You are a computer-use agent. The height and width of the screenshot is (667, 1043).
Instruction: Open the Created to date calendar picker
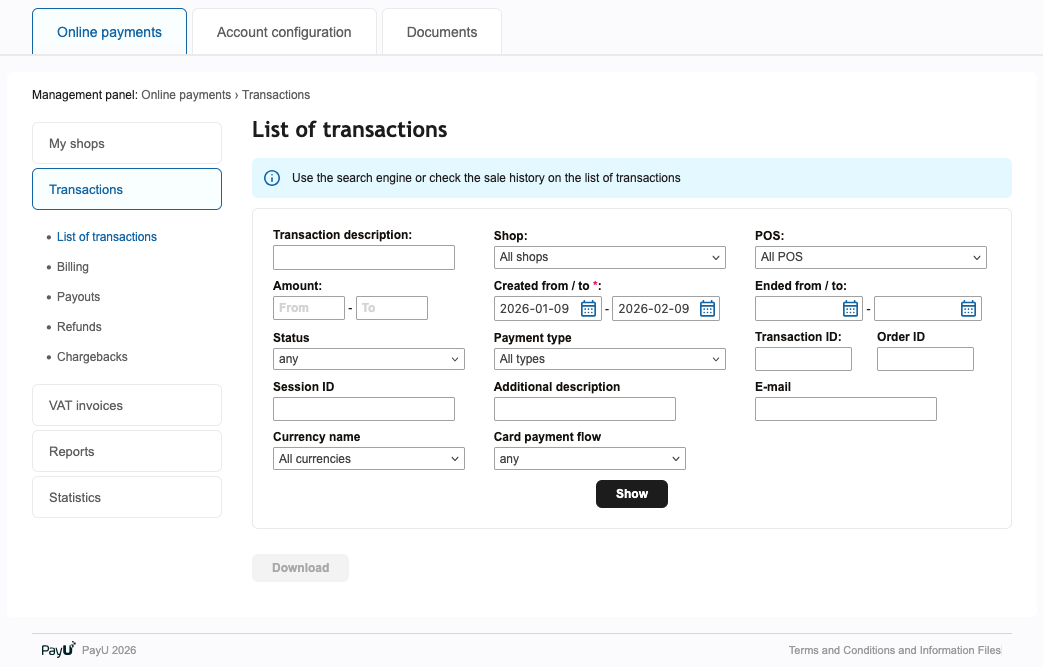[x=707, y=309]
